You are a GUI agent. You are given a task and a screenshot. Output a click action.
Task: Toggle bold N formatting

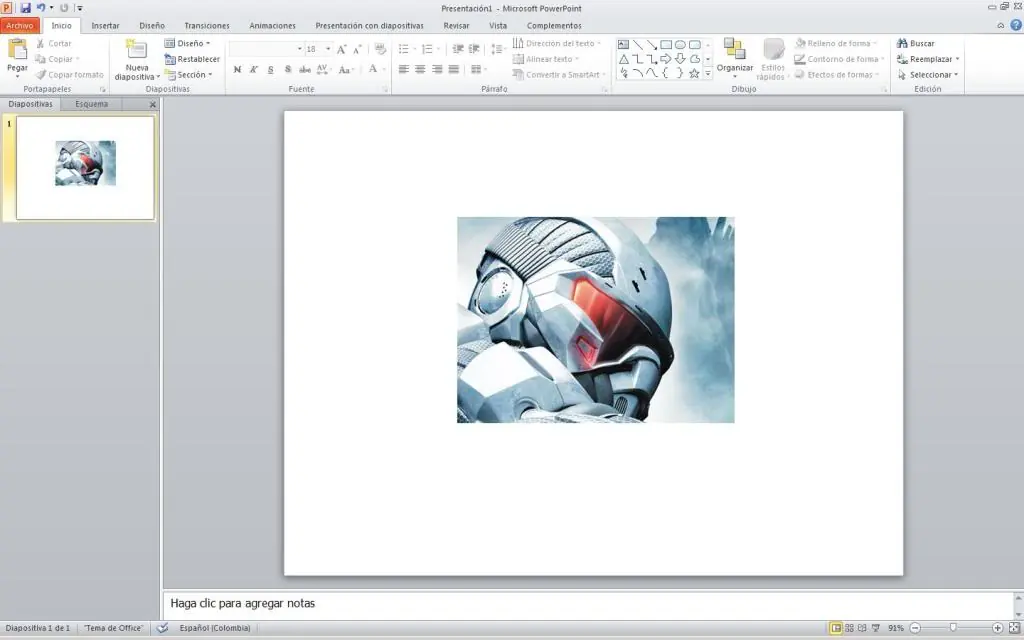pos(237,69)
